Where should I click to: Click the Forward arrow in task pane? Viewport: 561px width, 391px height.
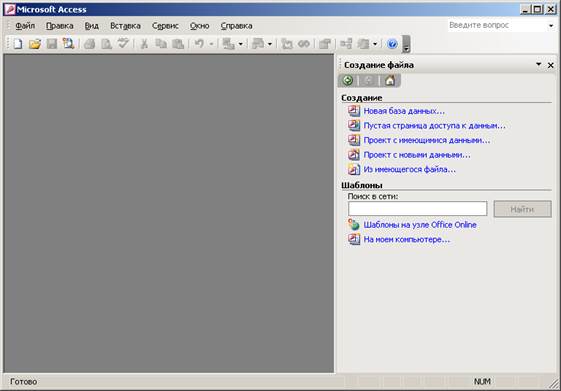coord(369,80)
